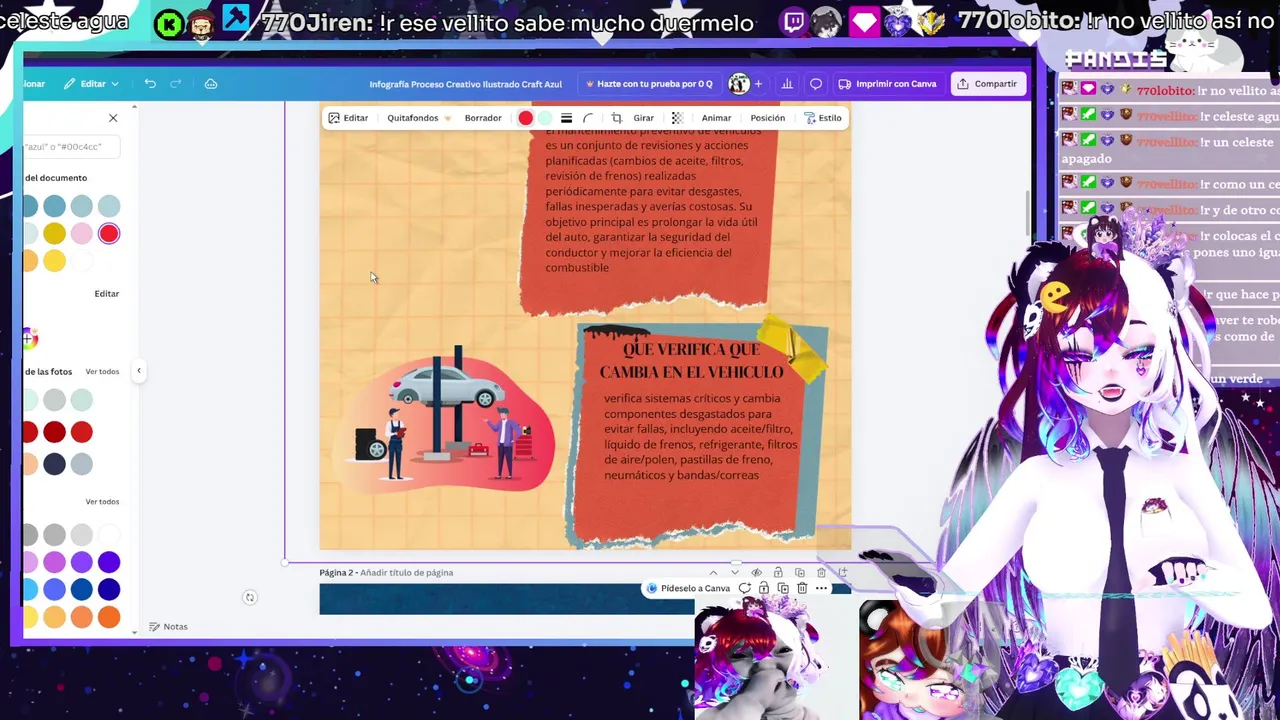Delete page trash icon in page controls

point(821,573)
